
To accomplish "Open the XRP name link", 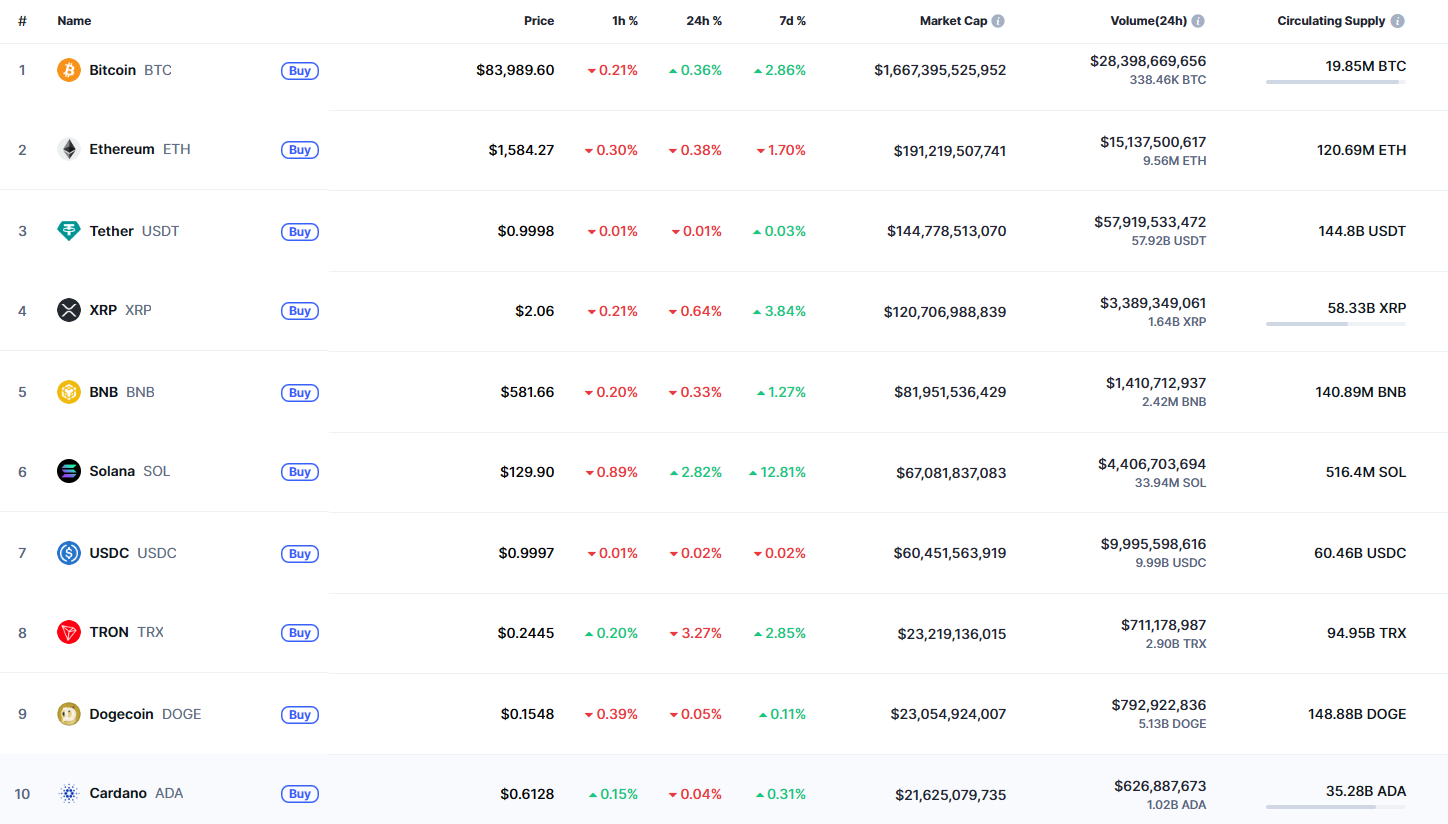I will pyautogui.click(x=120, y=310).
